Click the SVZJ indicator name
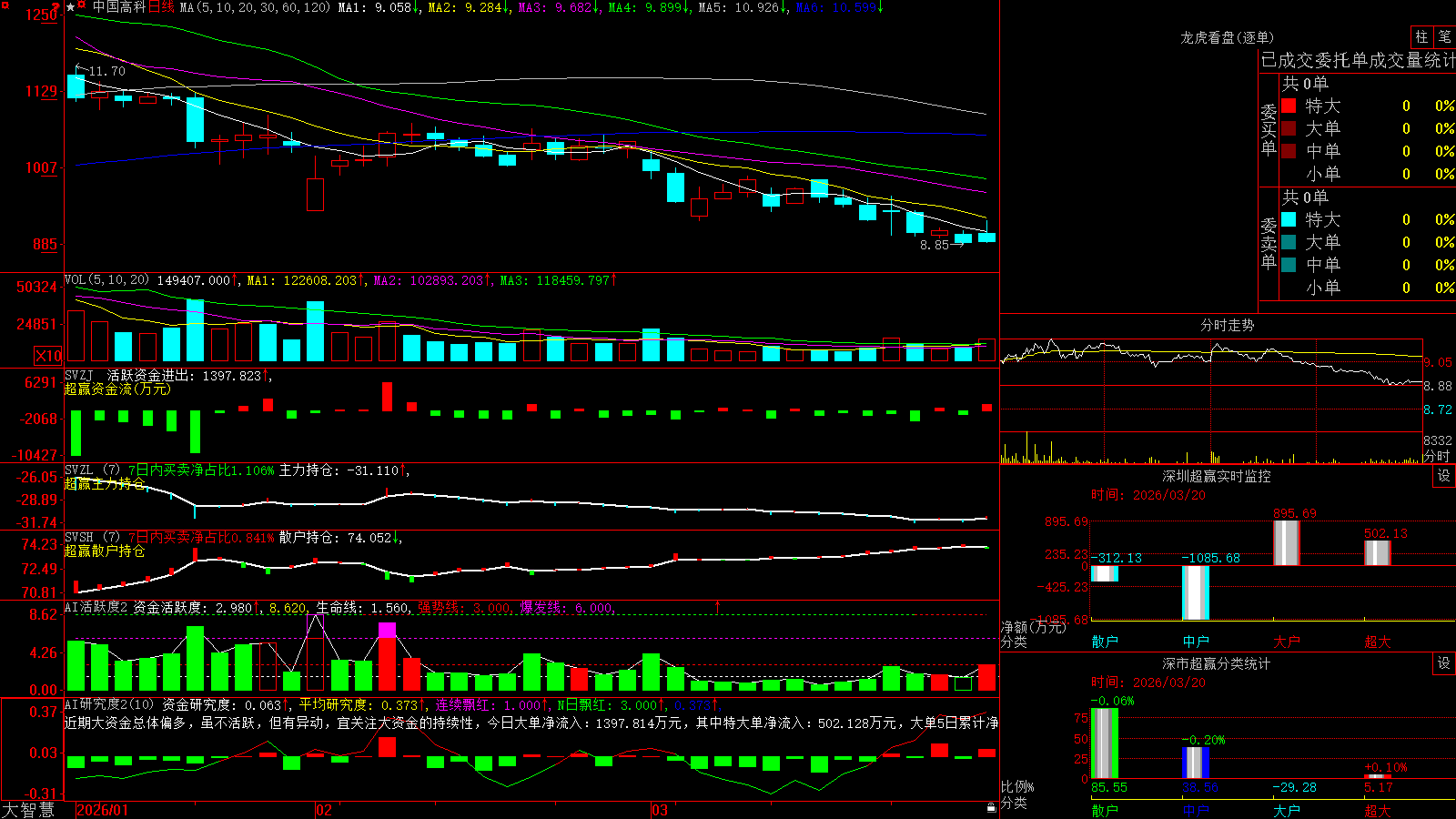The width and height of the screenshot is (1456, 819). click(79, 375)
